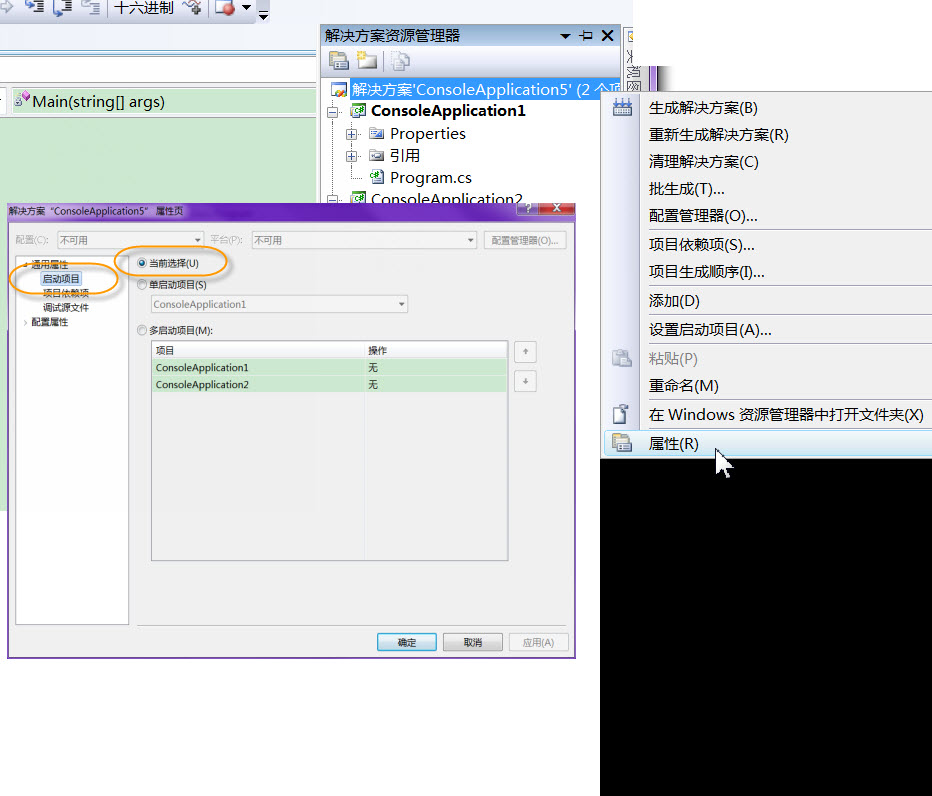Click the Properties toolbar icon in Solution Explorer
932x796 pixels.
[339, 61]
